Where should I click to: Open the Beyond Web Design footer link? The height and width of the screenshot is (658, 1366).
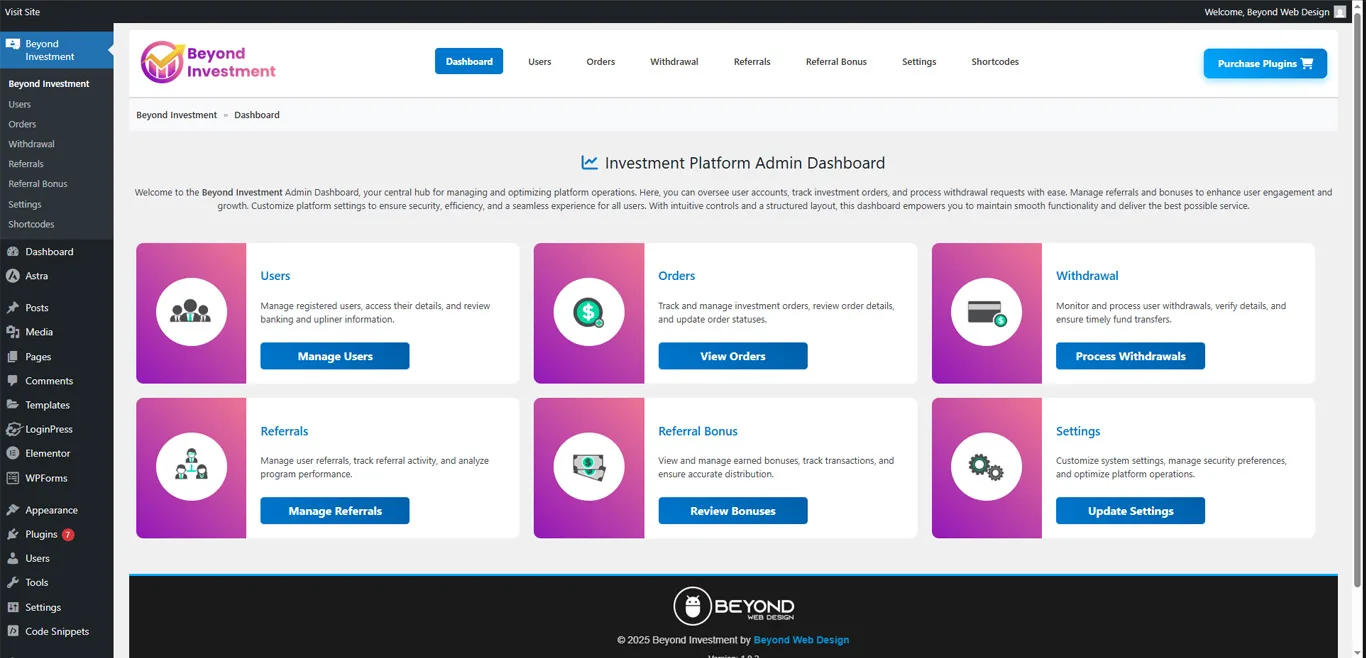pyautogui.click(x=801, y=640)
